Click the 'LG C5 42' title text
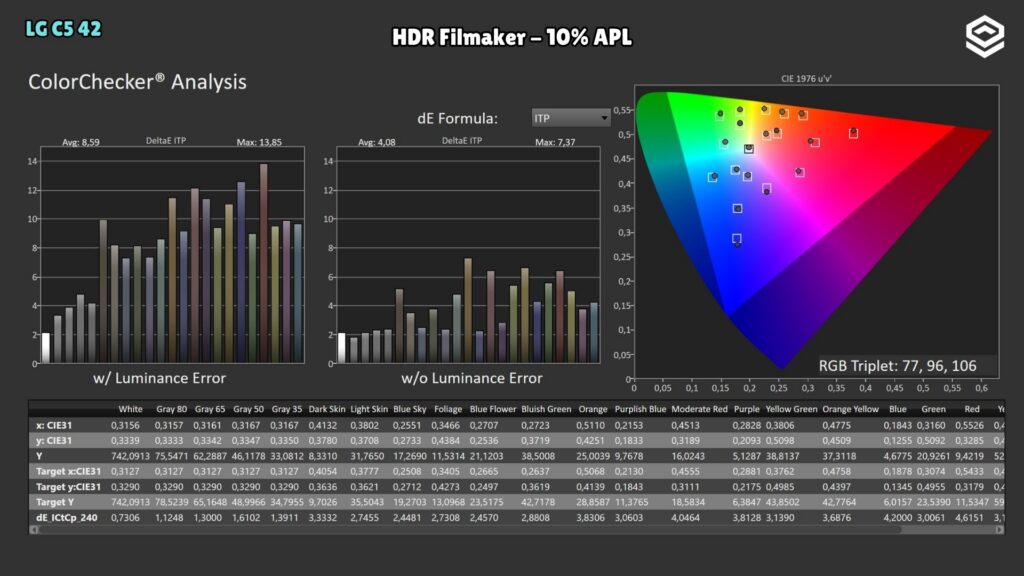1024x576 pixels. (x=63, y=29)
